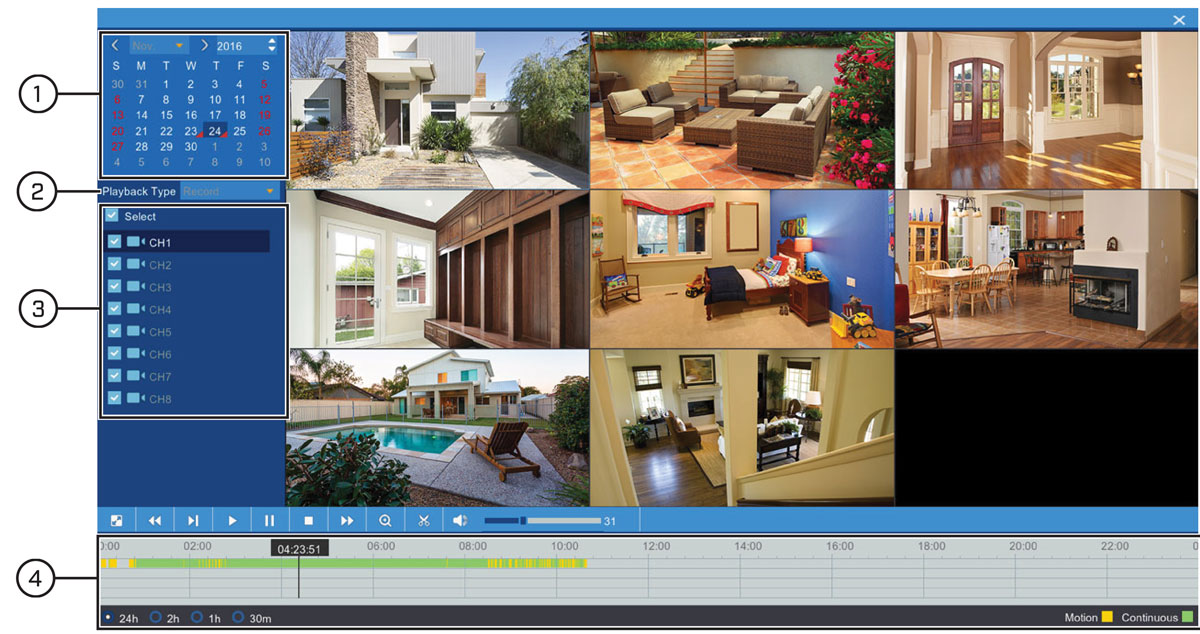Click the fullscreen toggle icon in playback bar
This screenshot has width=1200, height=634.
coord(116,521)
